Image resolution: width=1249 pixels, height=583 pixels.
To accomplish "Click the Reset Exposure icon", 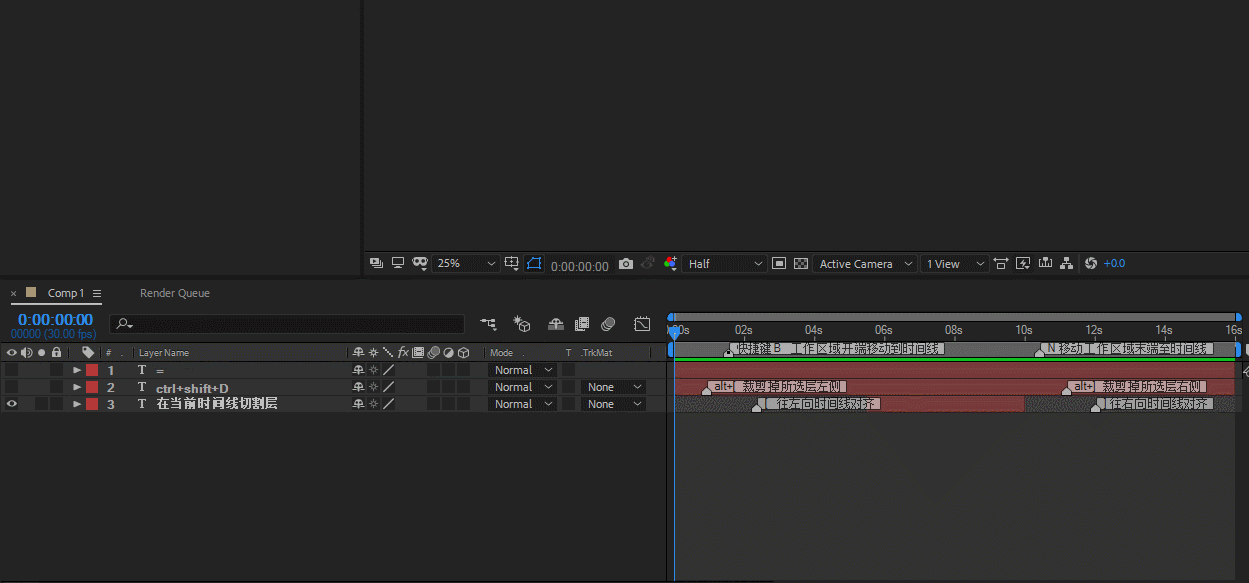I will tap(1091, 263).
